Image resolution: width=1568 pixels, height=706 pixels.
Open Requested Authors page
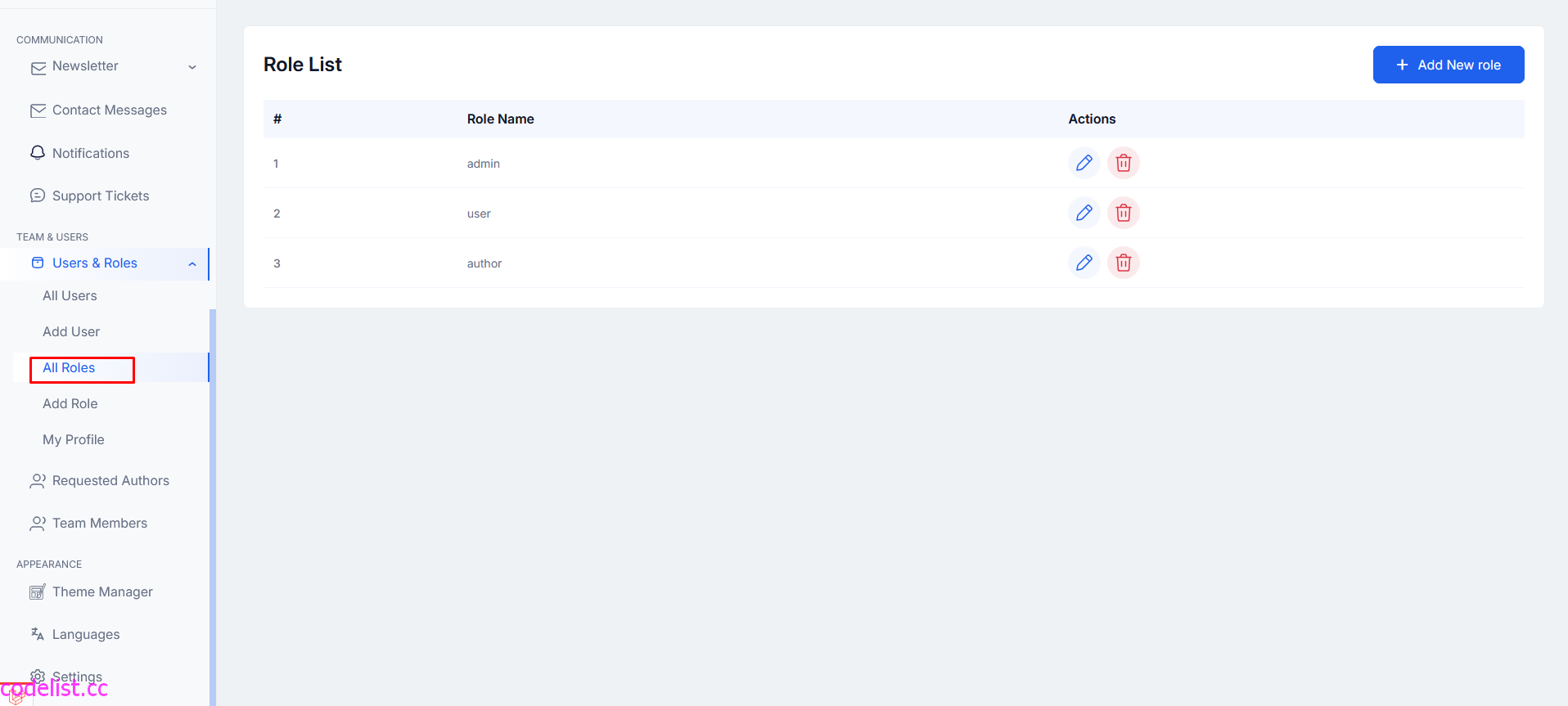click(110, 480)
